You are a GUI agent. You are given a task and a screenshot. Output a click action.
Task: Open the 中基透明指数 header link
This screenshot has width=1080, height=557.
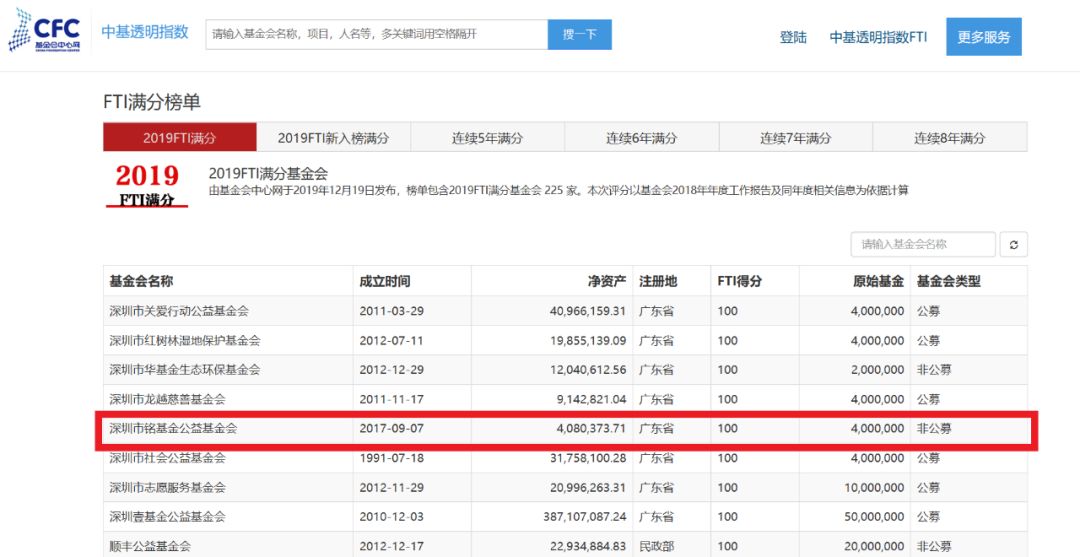(145, 32)
